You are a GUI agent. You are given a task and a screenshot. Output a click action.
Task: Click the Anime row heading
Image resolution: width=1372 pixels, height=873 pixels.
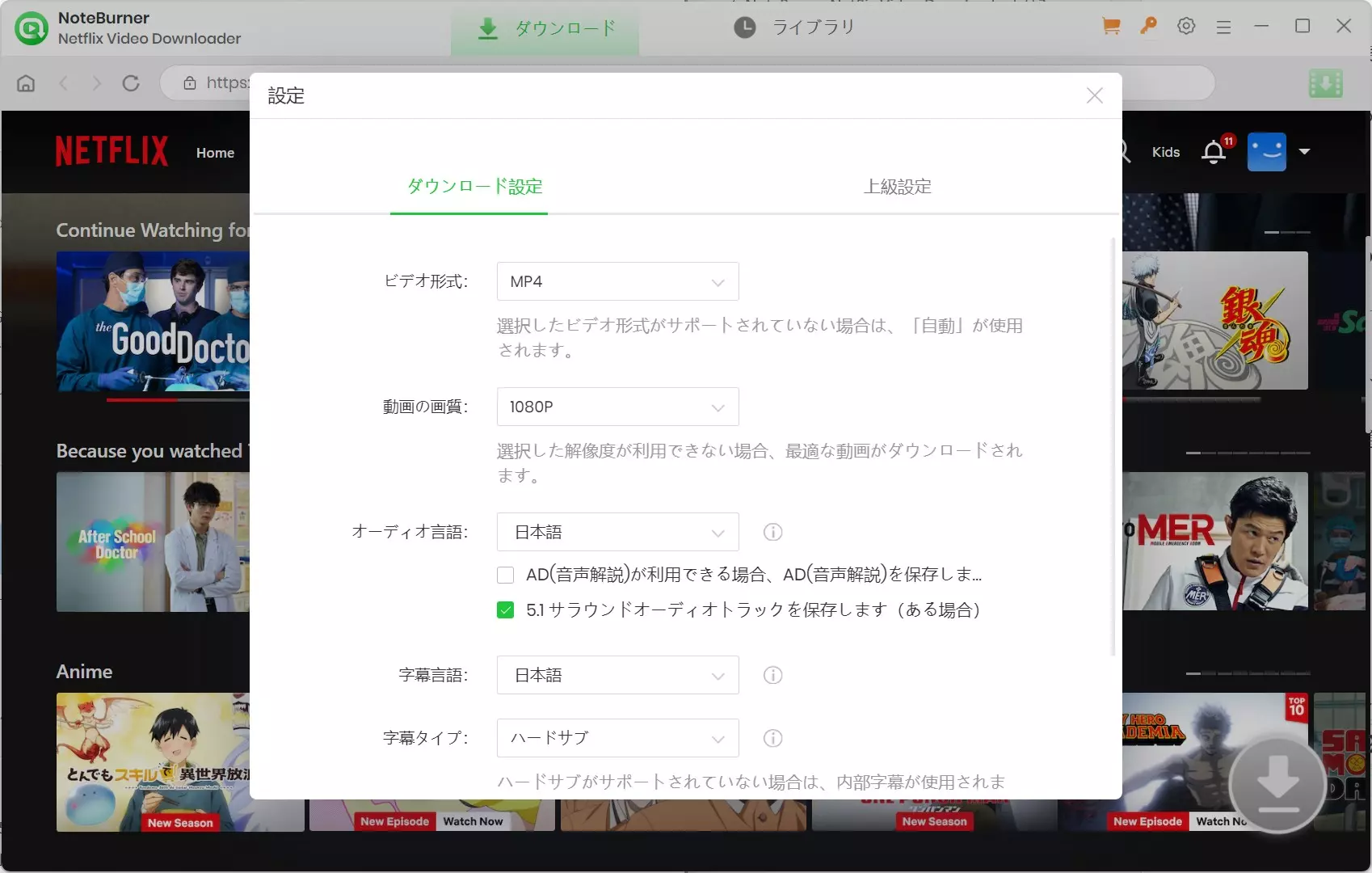coord(84,672)
